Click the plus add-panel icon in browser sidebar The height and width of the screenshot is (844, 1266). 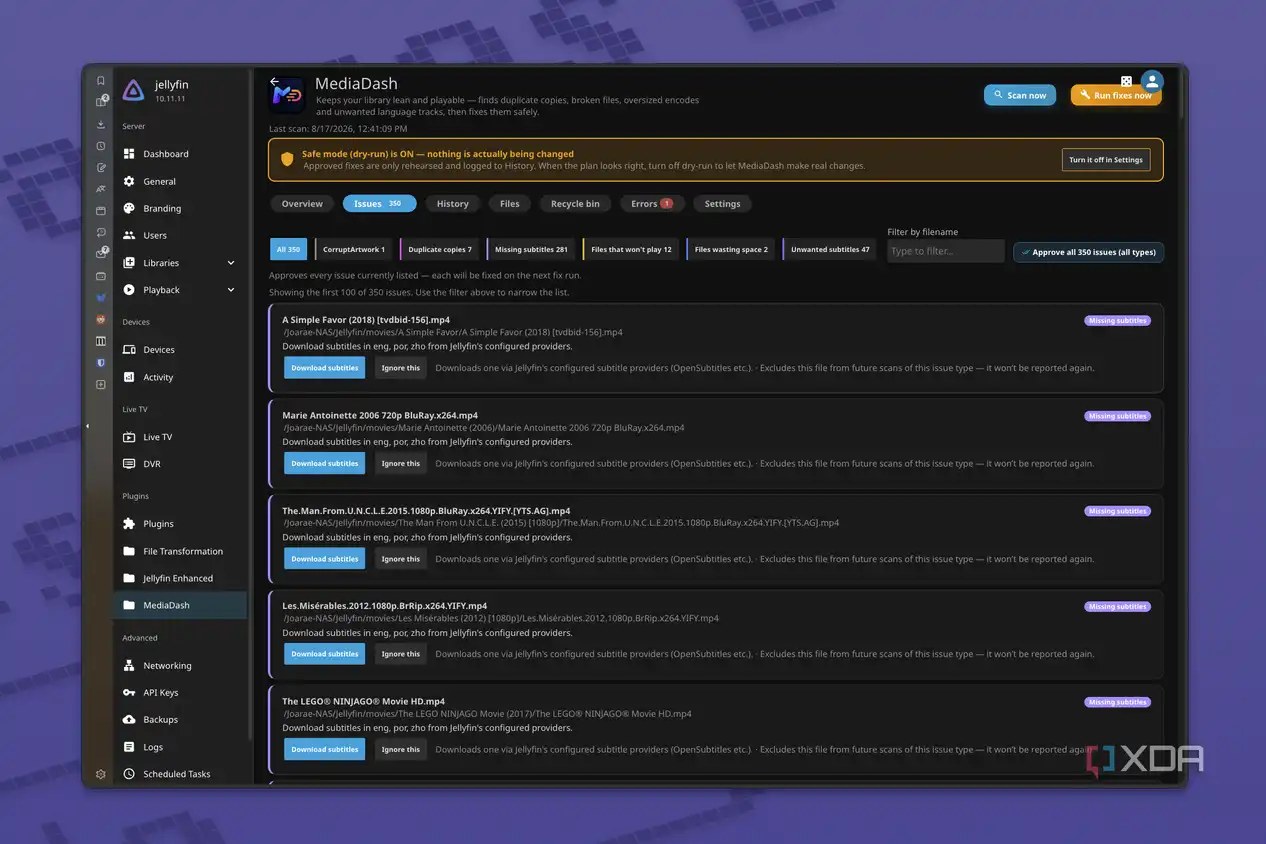[101, 385]
